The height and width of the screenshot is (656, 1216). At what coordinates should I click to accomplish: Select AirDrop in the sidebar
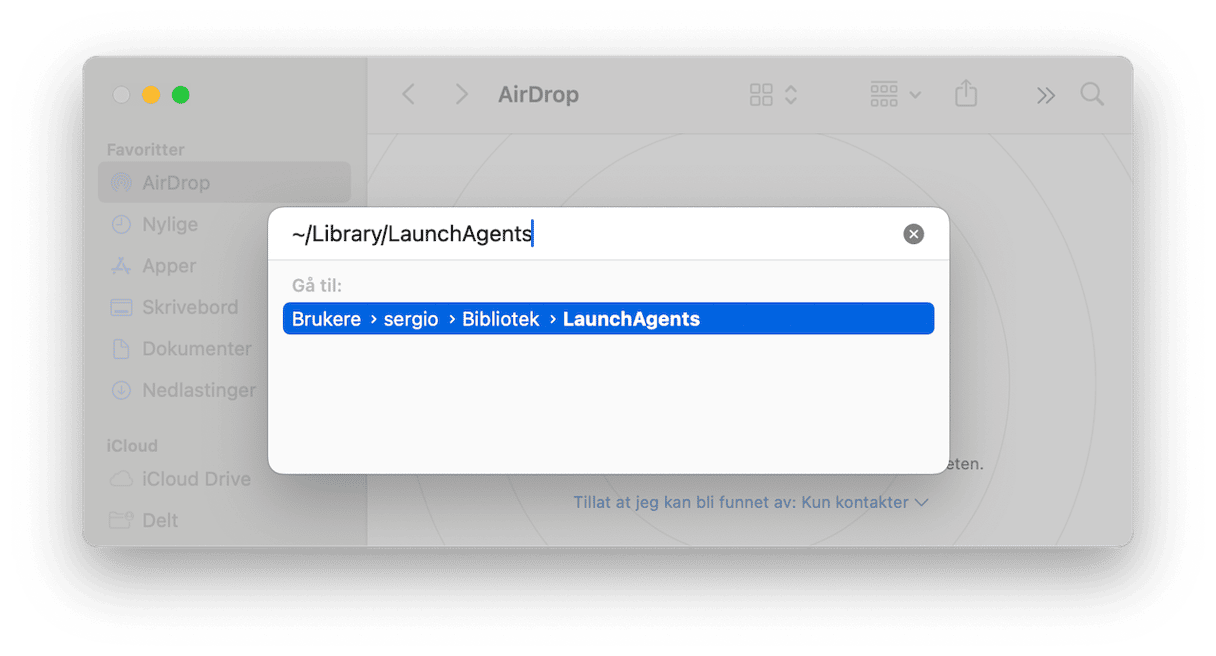(224, 183)
